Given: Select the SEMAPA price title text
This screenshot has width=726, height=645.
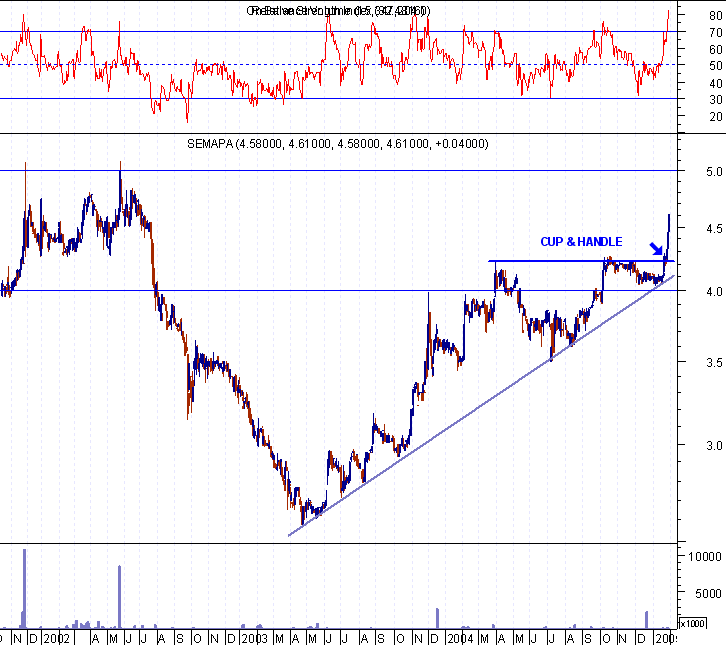Looking at the screenshot, I should (338, 144).
